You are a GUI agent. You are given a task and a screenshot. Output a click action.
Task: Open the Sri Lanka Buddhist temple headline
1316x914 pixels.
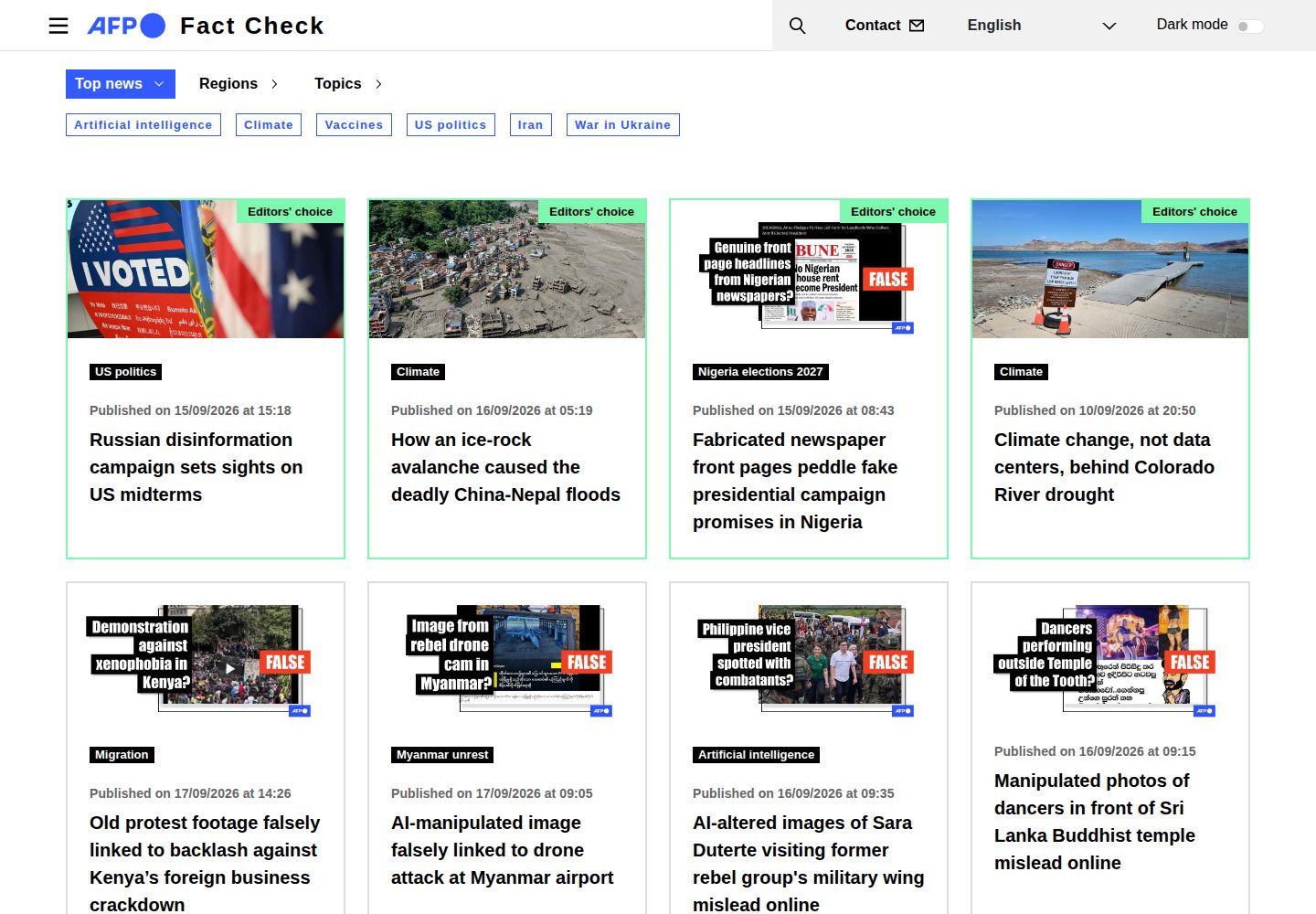coord(1095,822)
